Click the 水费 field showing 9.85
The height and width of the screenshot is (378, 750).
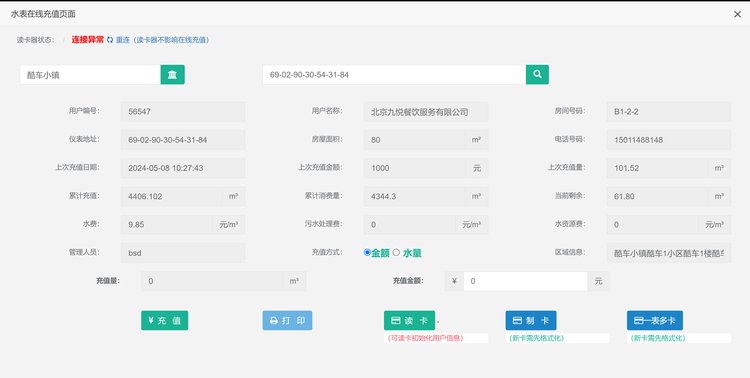pyautogui.click(x=166, y=224)
